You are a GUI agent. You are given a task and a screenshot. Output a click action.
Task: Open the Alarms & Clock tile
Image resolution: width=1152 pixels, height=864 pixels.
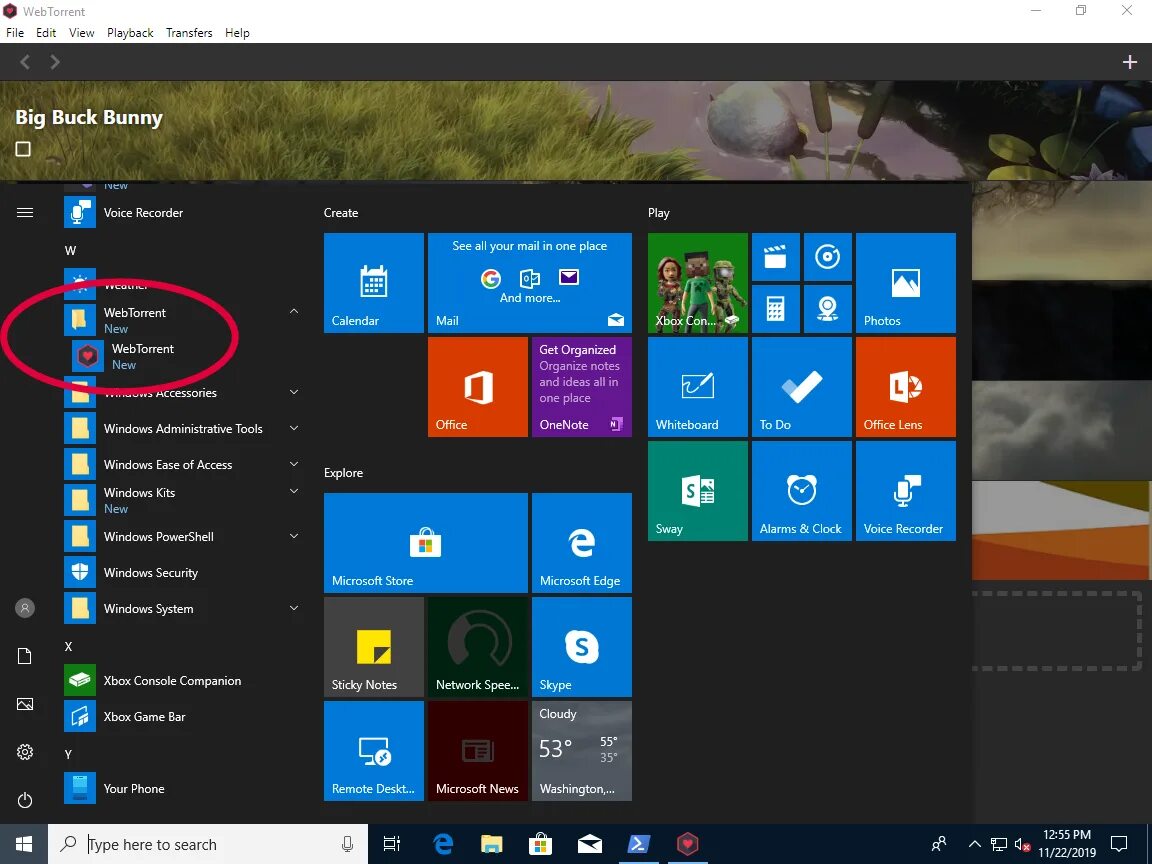point(802,491)
